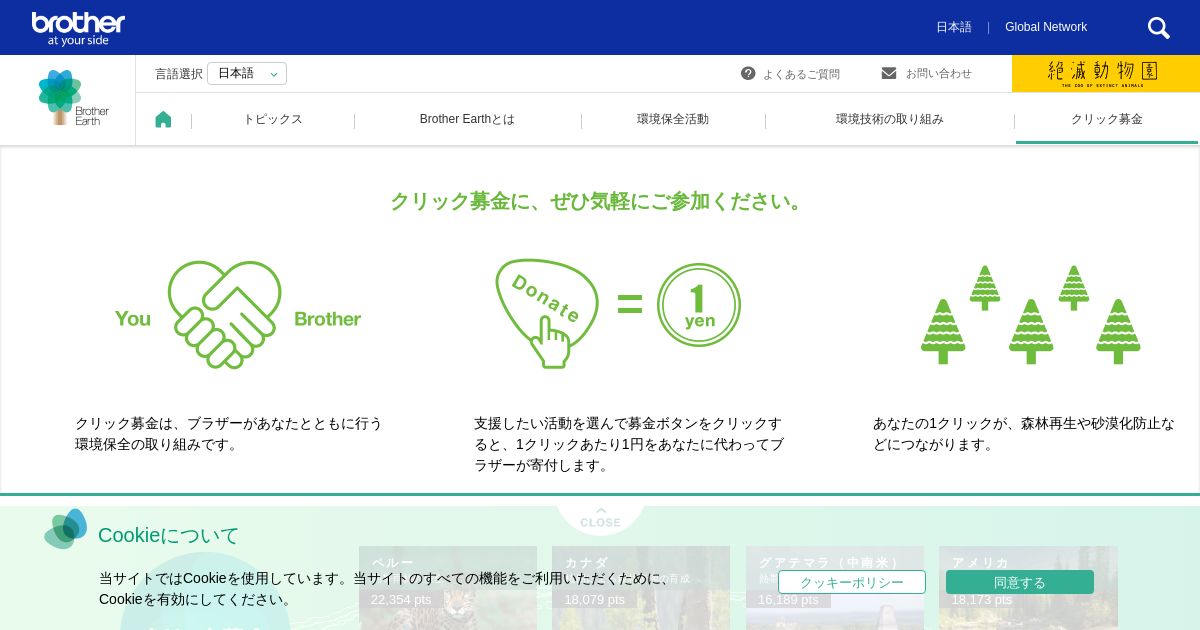Click the green trees illustration

(1030, 314)
